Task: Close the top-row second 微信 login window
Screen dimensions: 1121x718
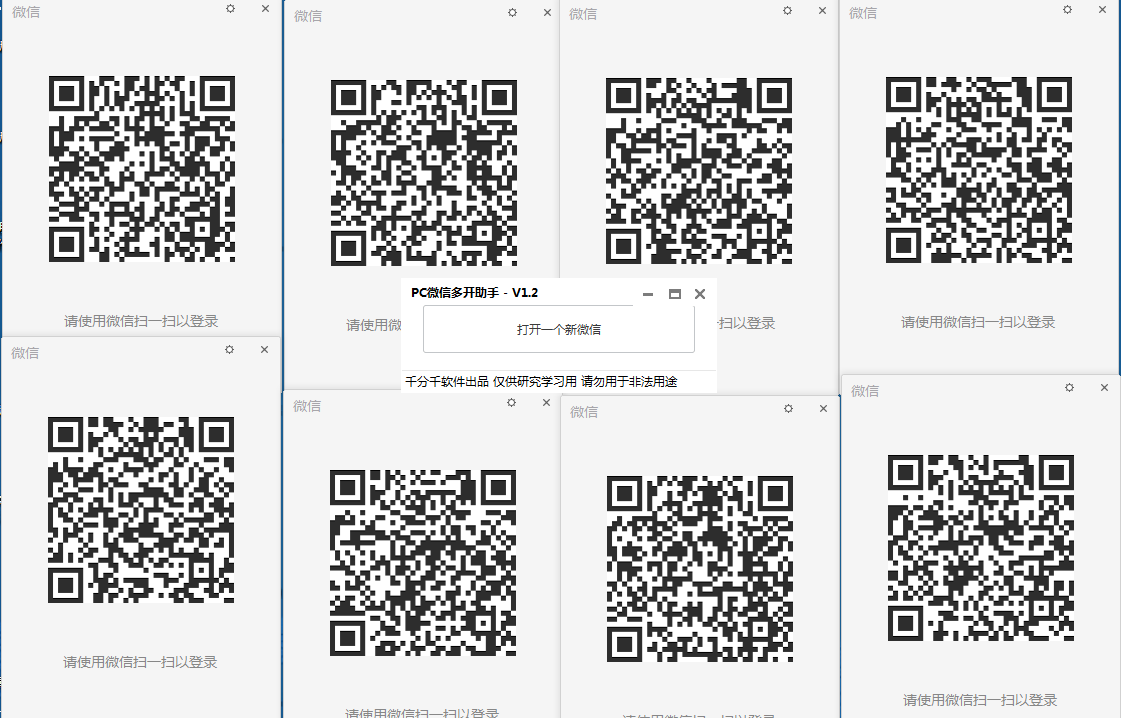Action: click(547, 12)
